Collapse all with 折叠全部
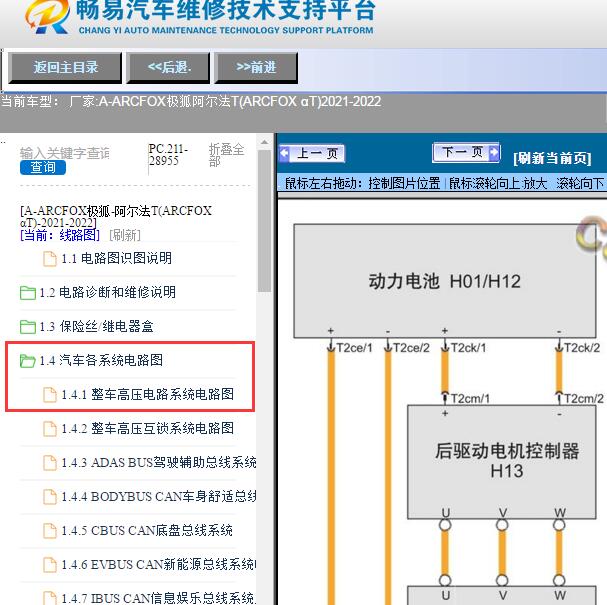Screen dimensions: 607x605 (226, 154)
